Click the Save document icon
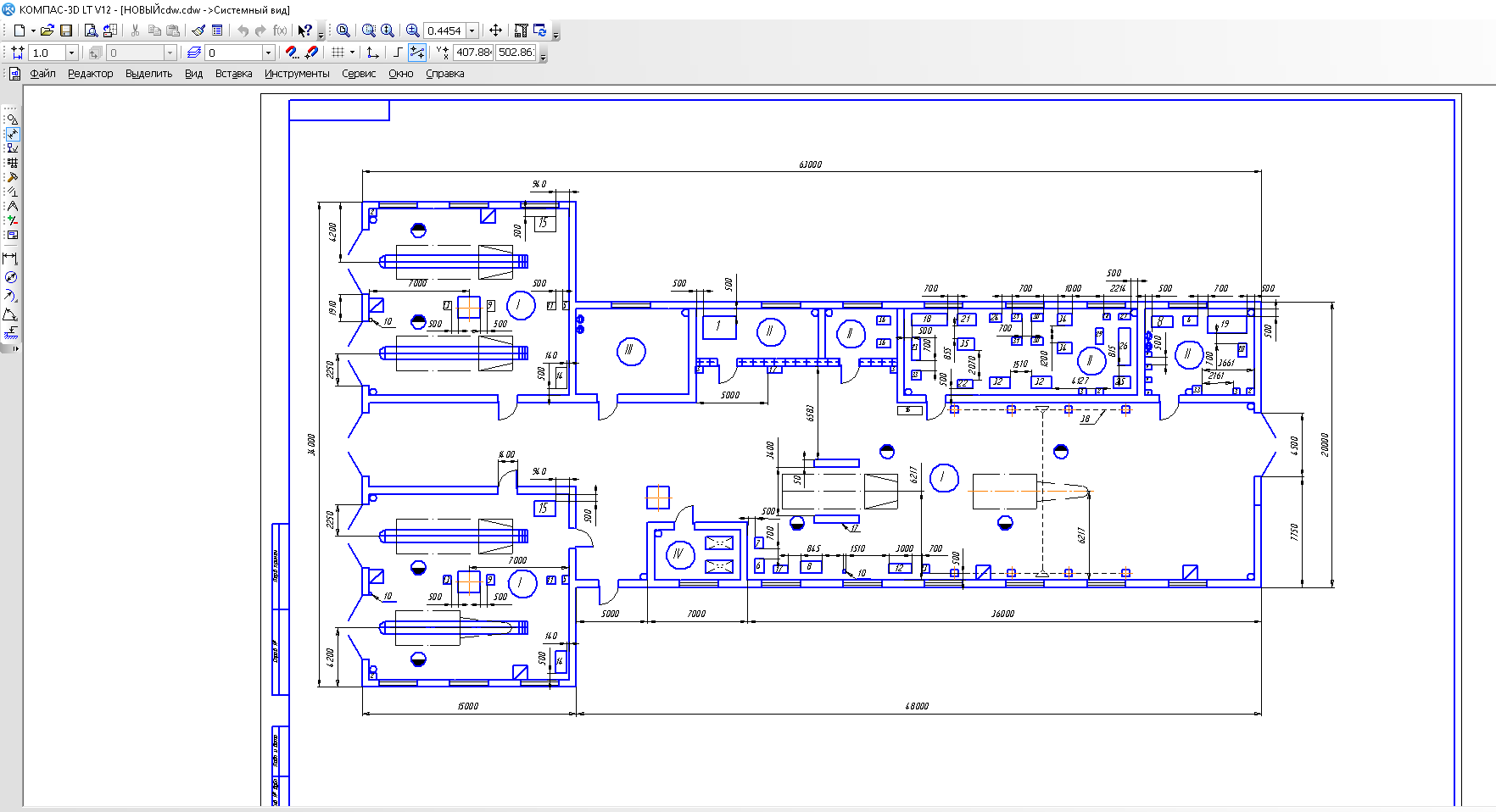The height and width of the screenshot is (812, 1496). [66, 31]
